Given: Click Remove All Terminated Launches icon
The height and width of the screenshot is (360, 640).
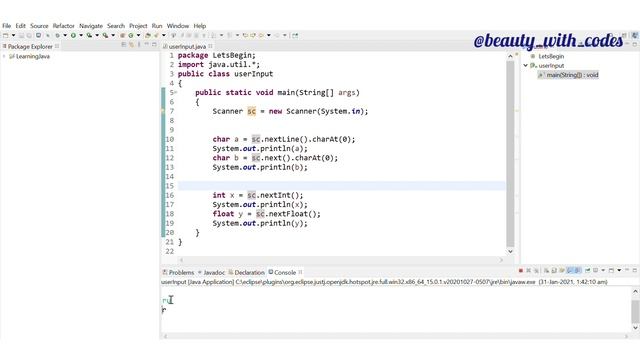Looking at the screenshot, I should [536, 271].
